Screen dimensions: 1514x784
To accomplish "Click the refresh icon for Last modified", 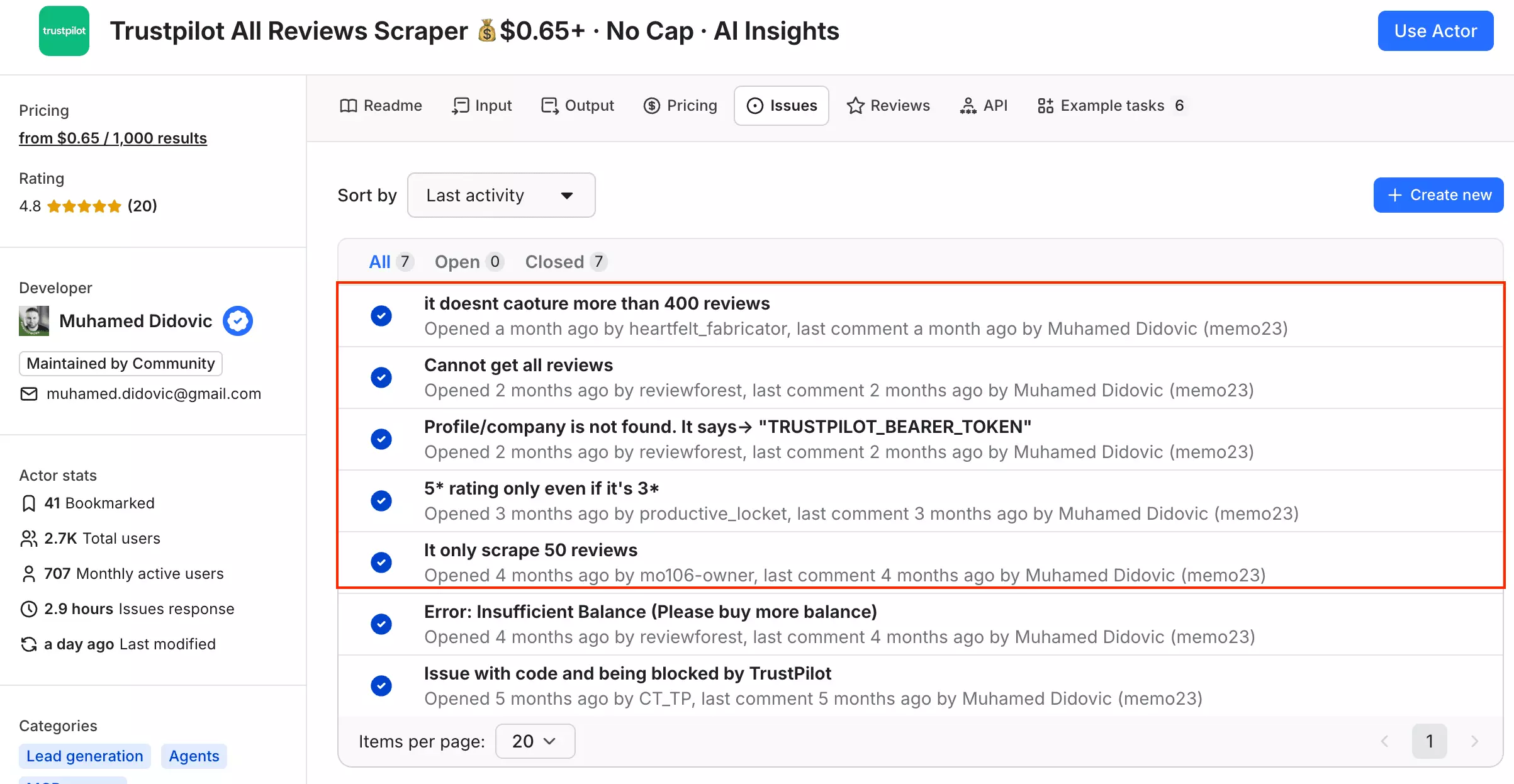I will [29, 644].
